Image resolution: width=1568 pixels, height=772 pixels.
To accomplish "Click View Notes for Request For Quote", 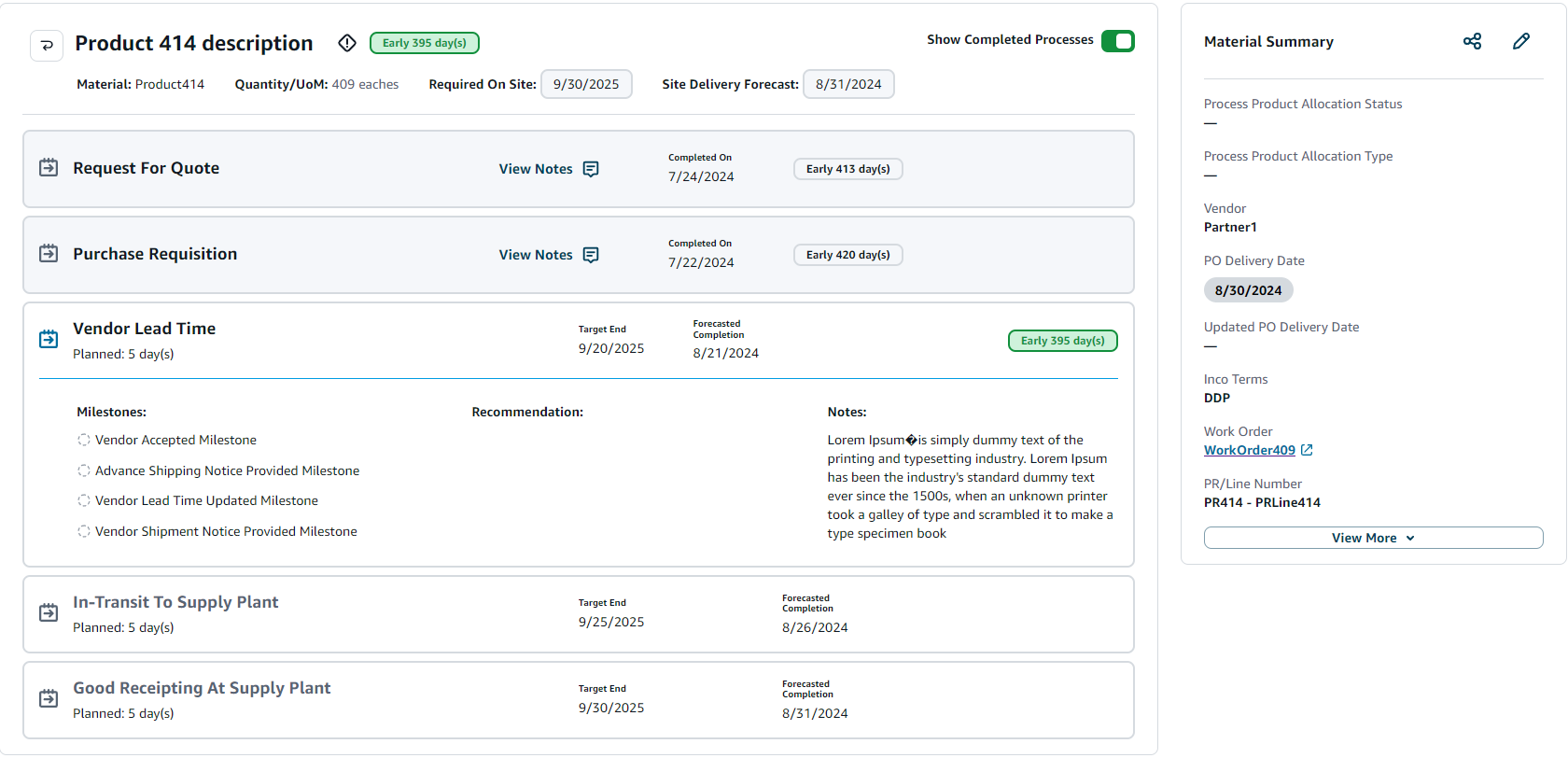I will [536, 169].
